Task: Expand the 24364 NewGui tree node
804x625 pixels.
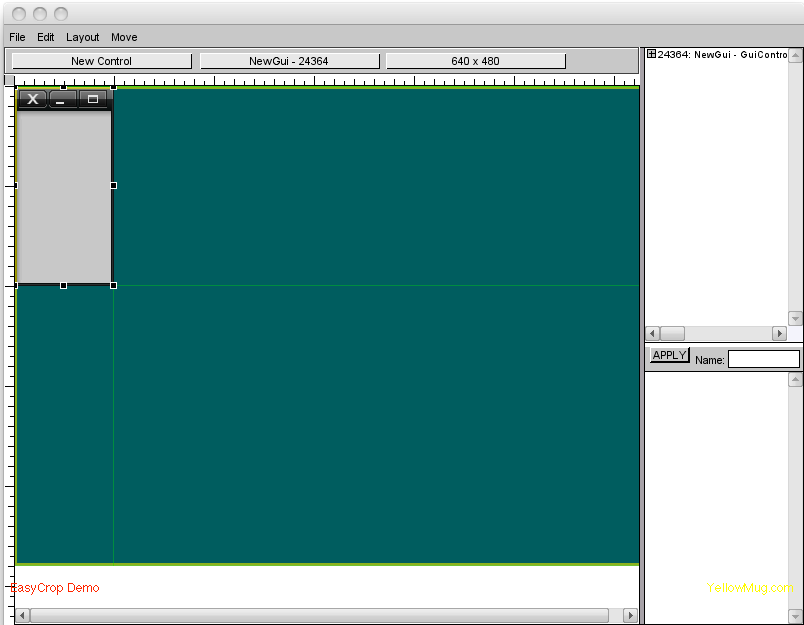Action: [651, 54]
